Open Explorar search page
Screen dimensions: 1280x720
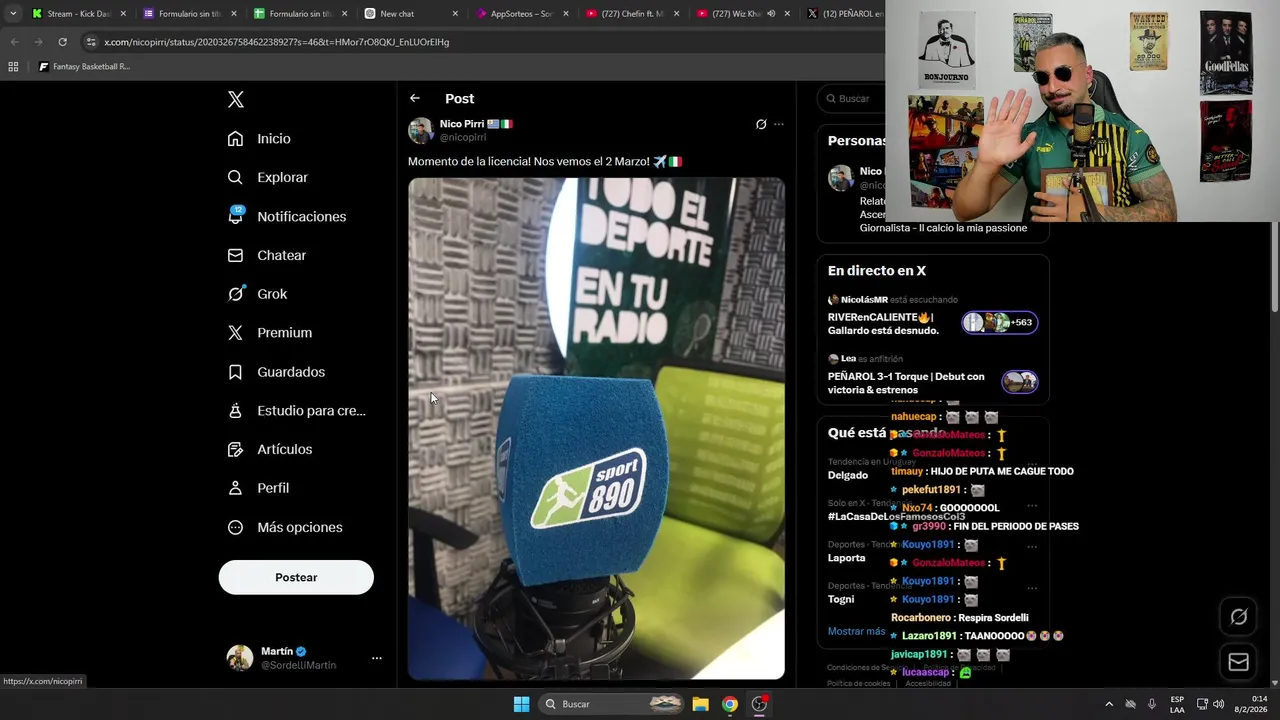[268, 177]
